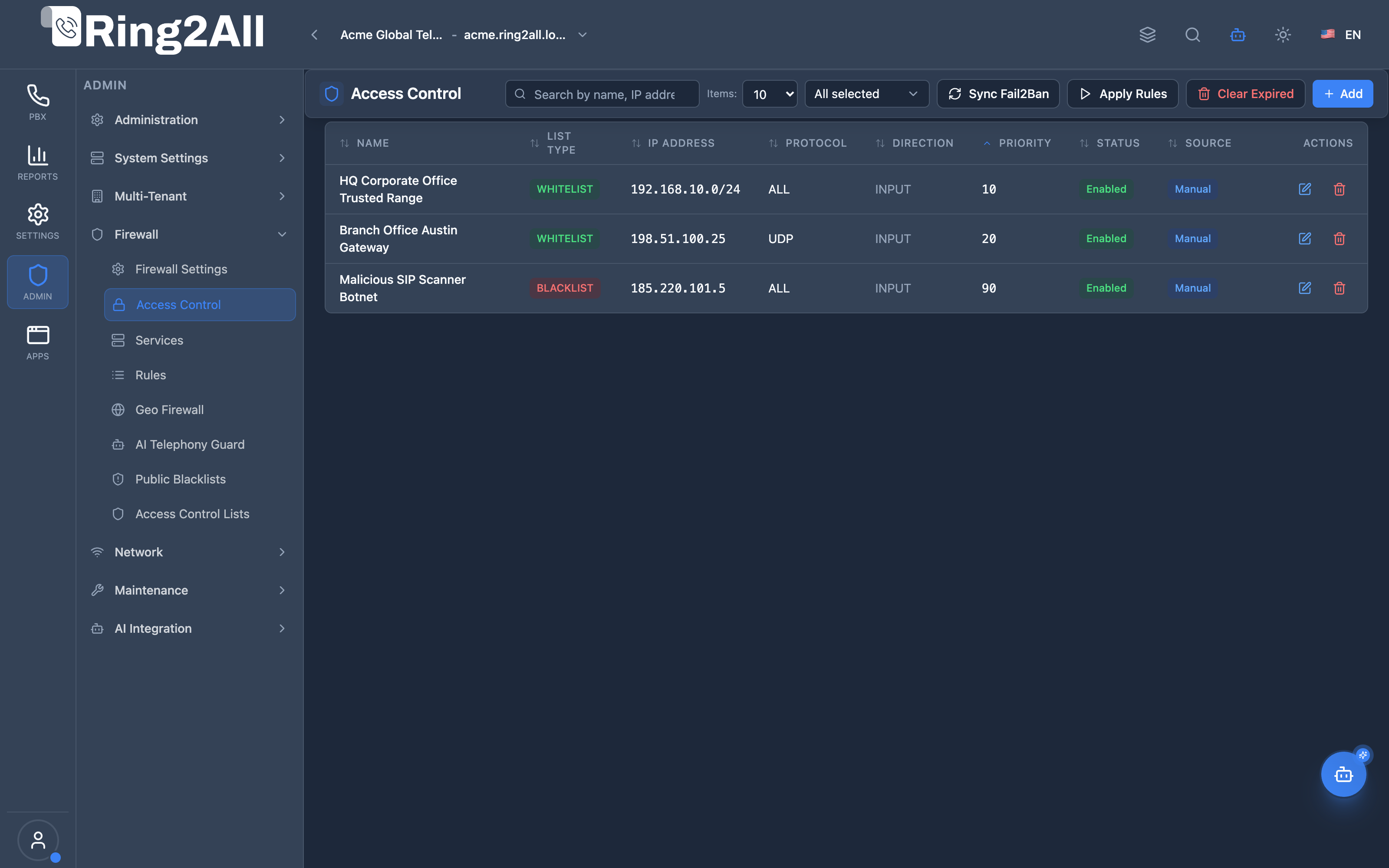Collapse the Firewall menu

click(188, 234)
